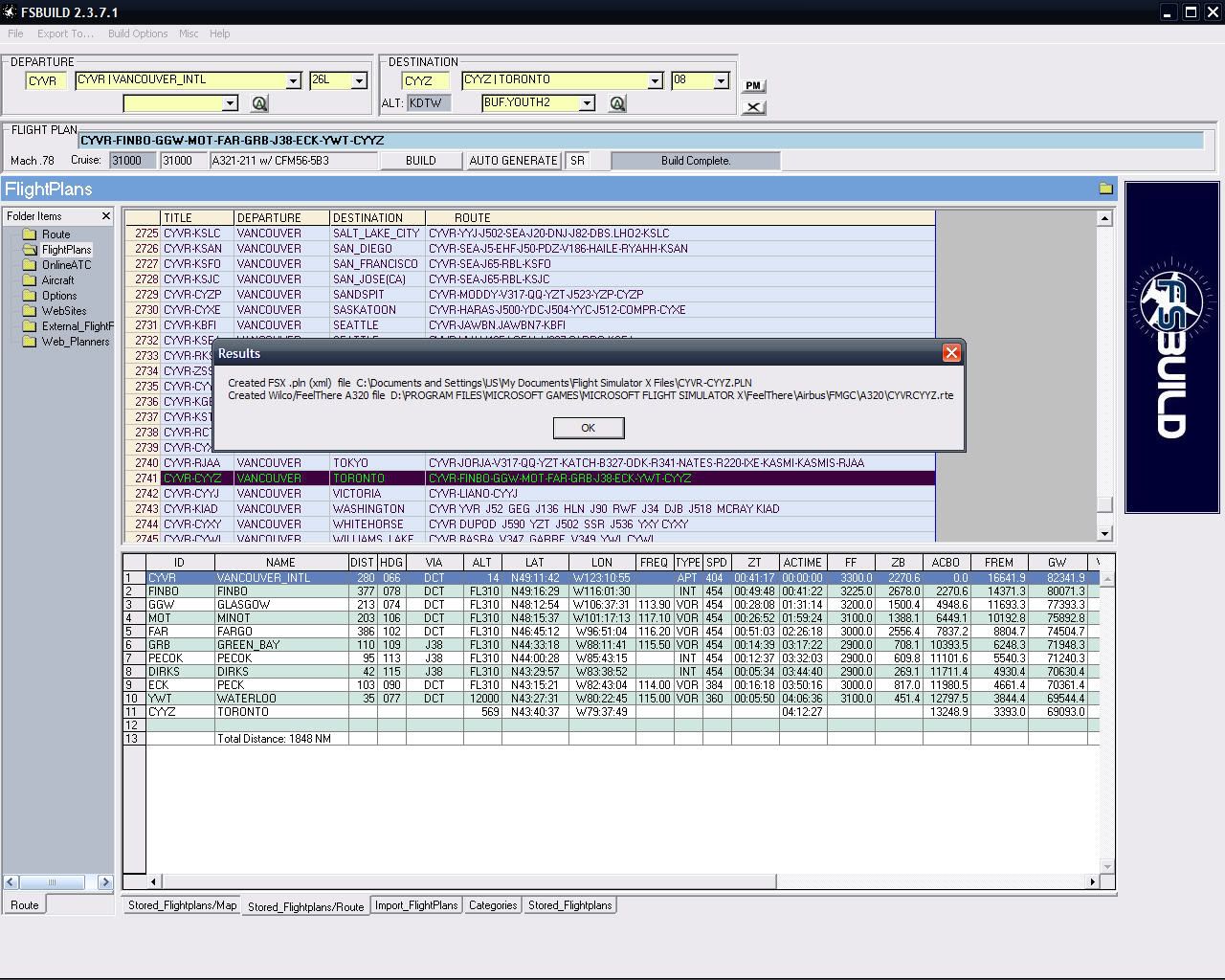Viewport: 1225px width, 980px height.
Task: Switch to the Stored_Flightplans/Route tab
Action: [305, 906]
